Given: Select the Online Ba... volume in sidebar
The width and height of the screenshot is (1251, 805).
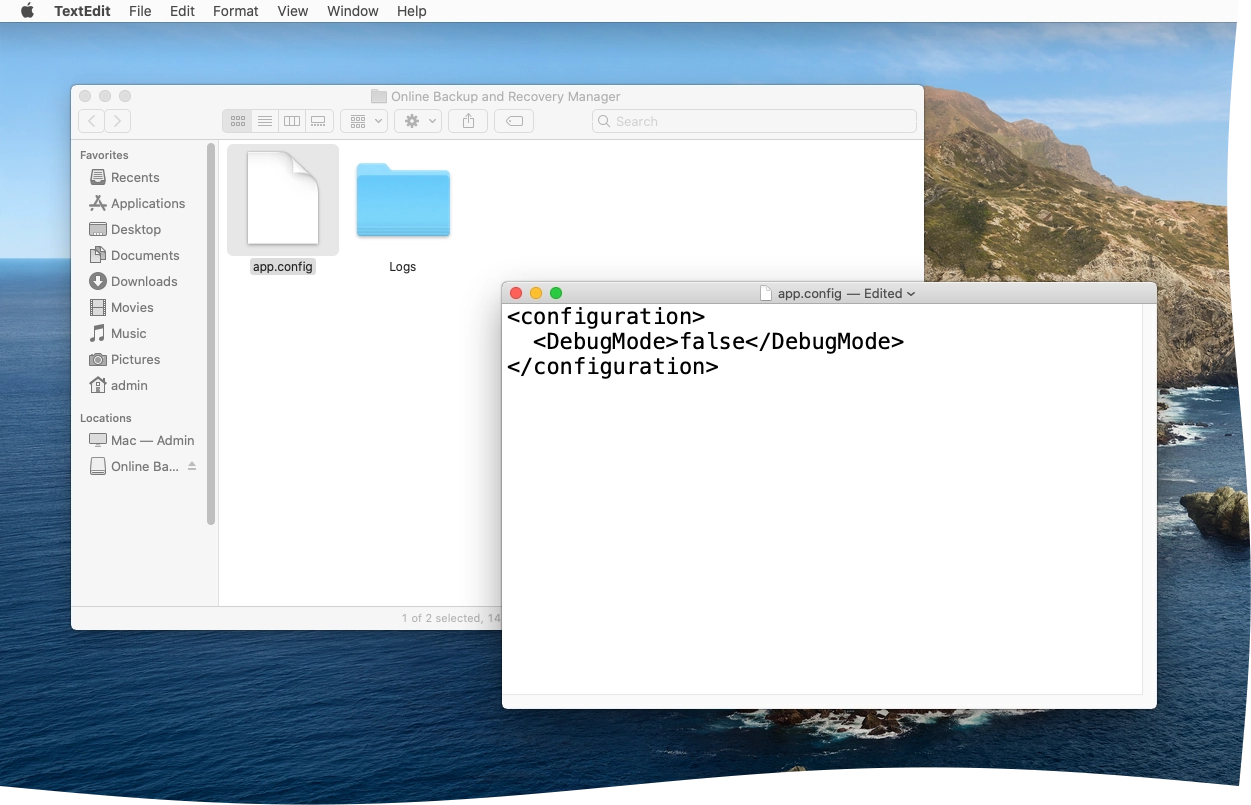Looking at the screenshot, I should (134, 466).
